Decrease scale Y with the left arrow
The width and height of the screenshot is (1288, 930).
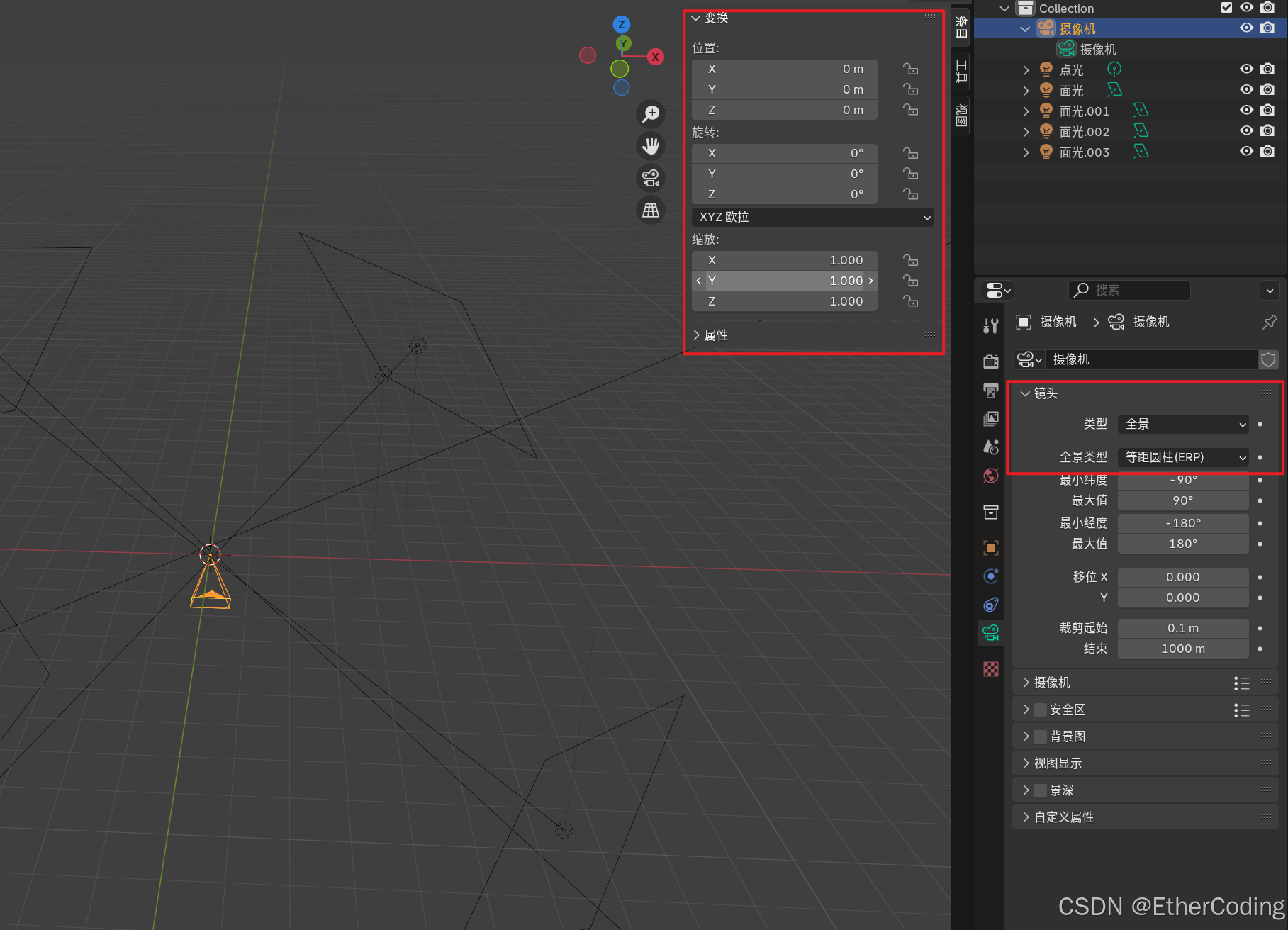click(x=699, y=281)
